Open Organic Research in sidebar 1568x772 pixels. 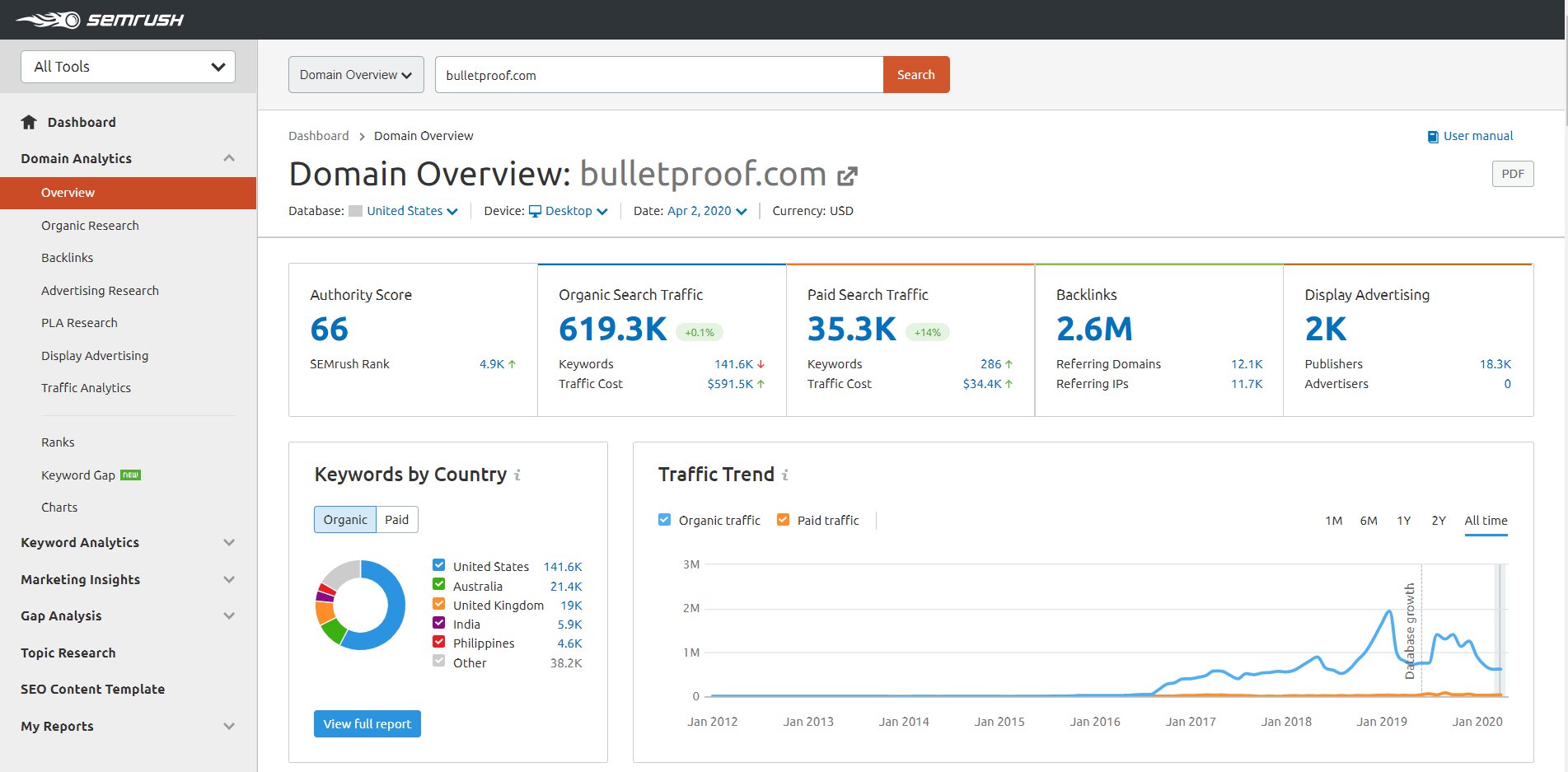[90, 226]
